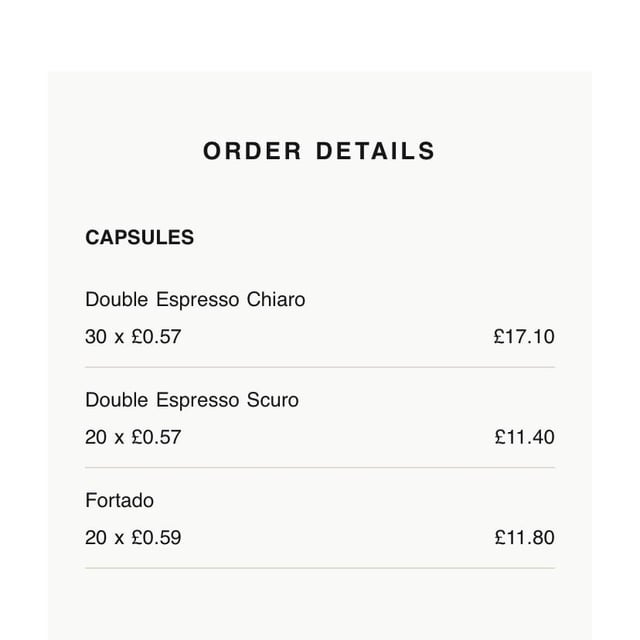Screen dimensions: 640x640
Task: Select the Double Espresso Chiaro product name
Action: [195, 299]
